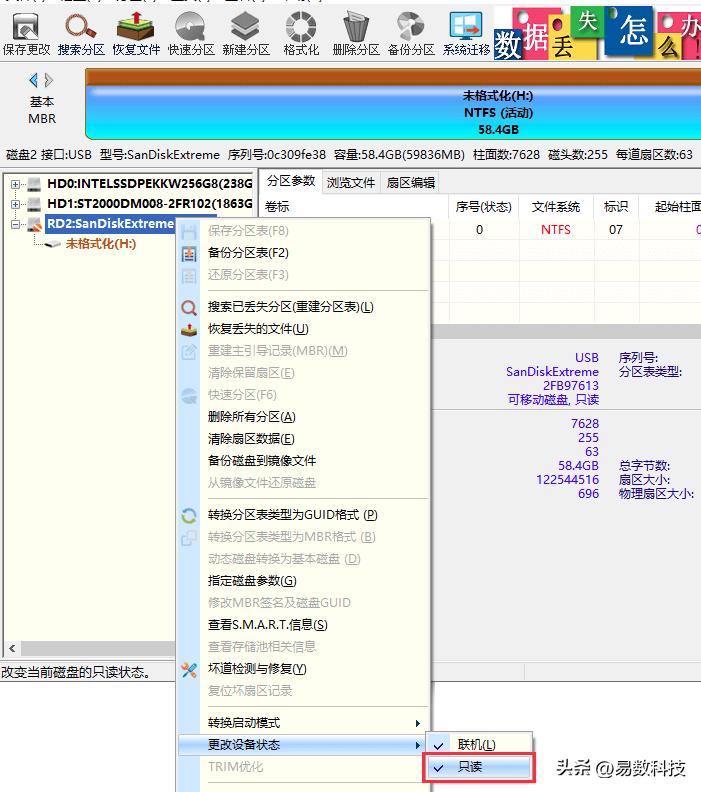
Task: Click the 2FB97613 value text
Action: 571,385
